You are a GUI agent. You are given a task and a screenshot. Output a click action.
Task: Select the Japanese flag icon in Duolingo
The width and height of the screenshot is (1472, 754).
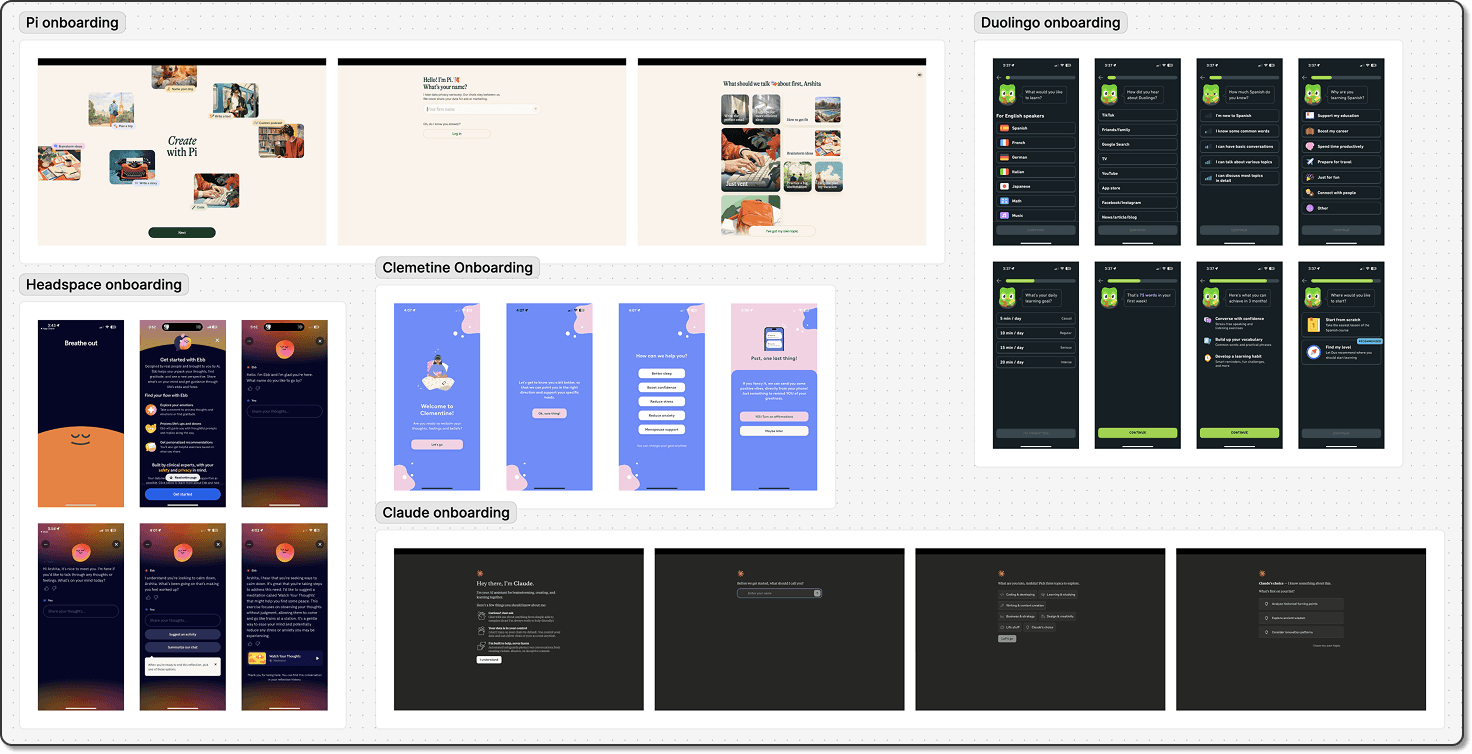[1004, 186]
